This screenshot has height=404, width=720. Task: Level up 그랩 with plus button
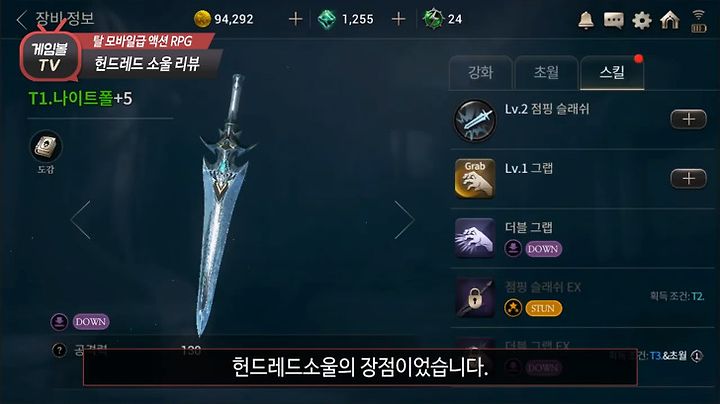point(688,178)
